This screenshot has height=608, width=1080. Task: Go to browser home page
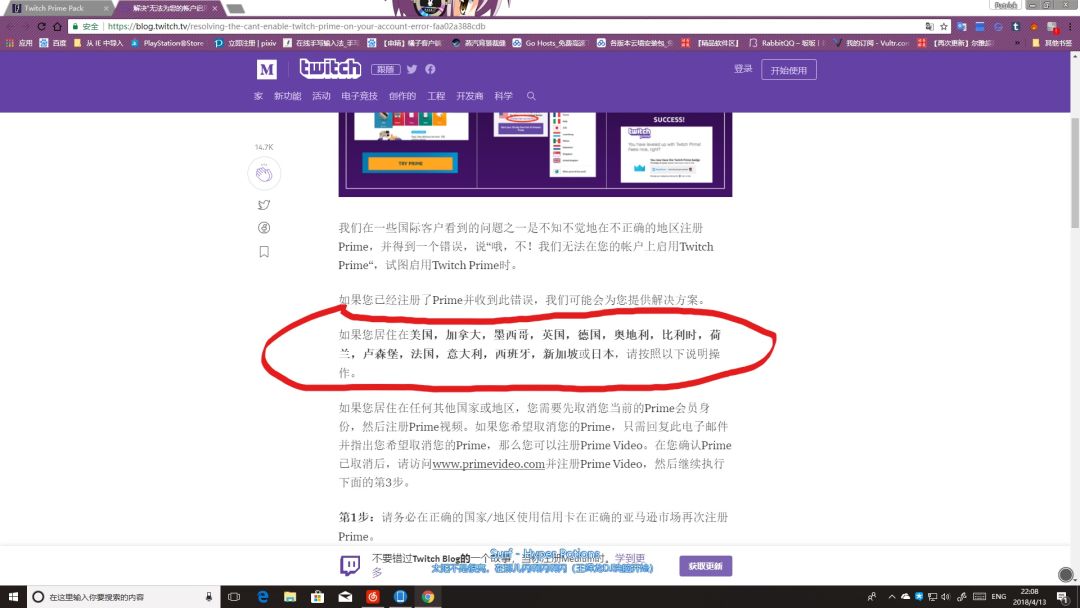[57, 26]
